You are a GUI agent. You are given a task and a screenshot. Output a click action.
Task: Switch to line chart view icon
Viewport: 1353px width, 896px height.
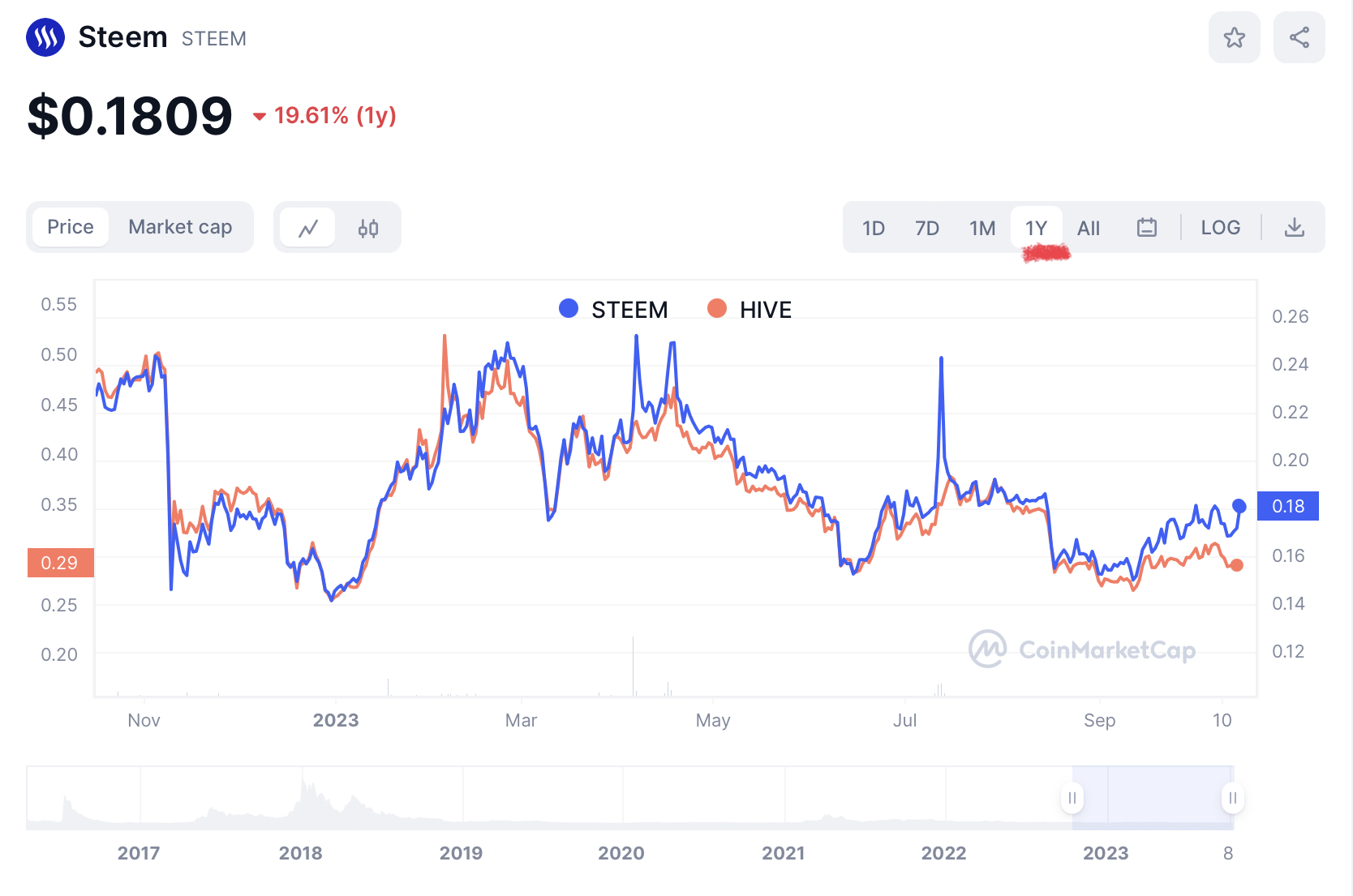tap(307, 228)
